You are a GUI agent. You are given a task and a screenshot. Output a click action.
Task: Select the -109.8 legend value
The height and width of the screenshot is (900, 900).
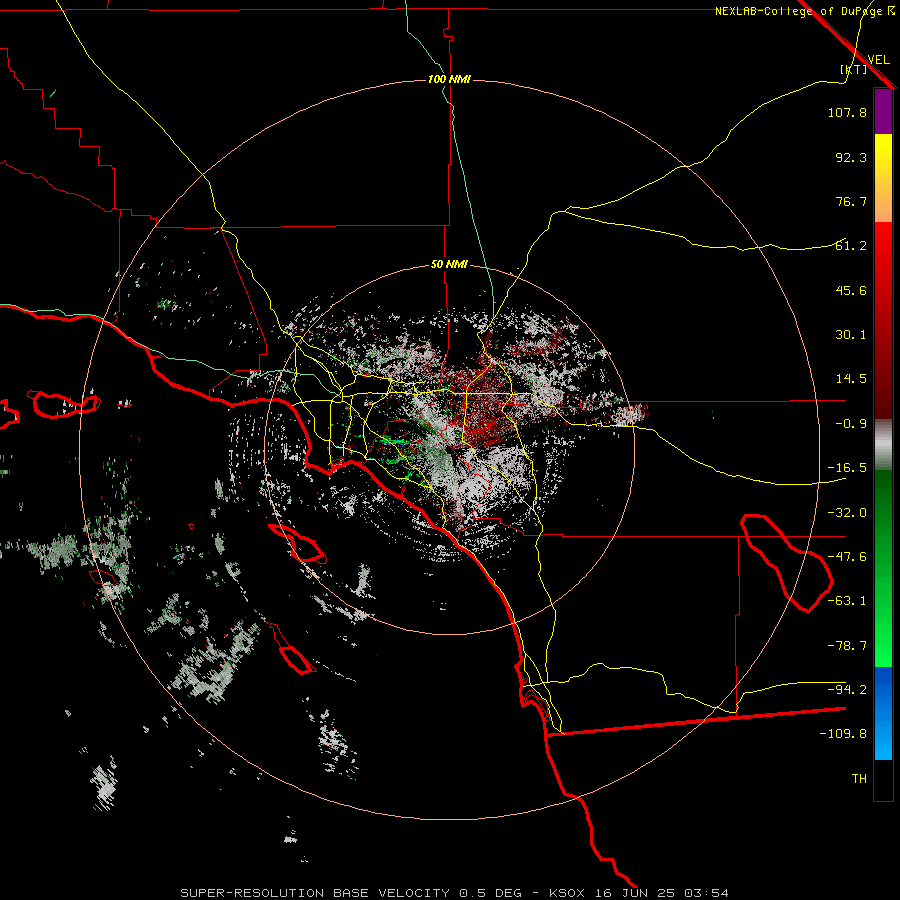[843, 734]
